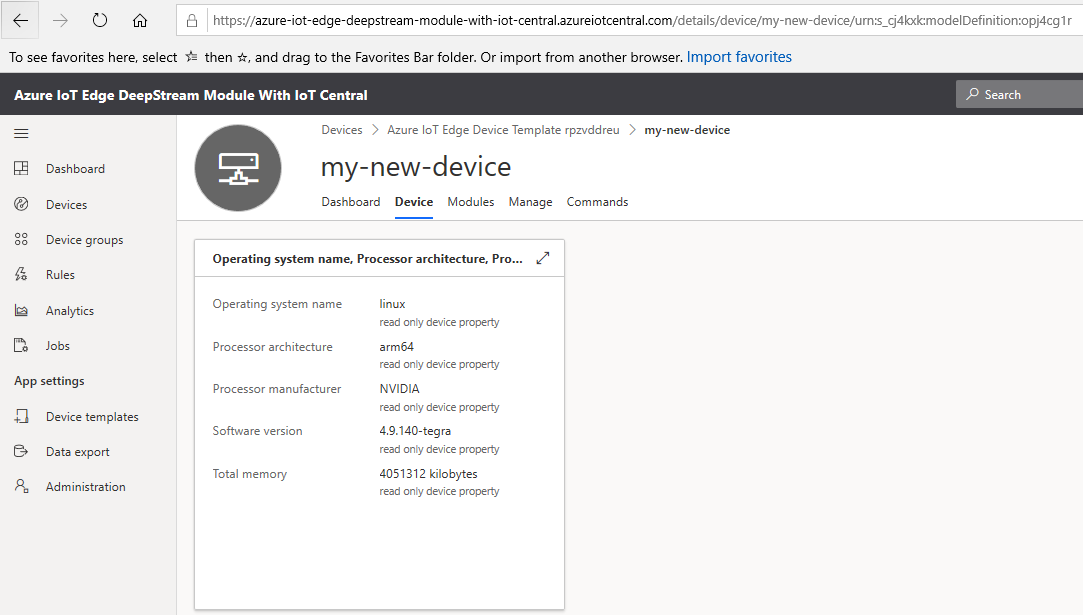Viewport: 1083px width, 615px height.
Task: Click the Search box in header
Action: tap(1019, 94)
